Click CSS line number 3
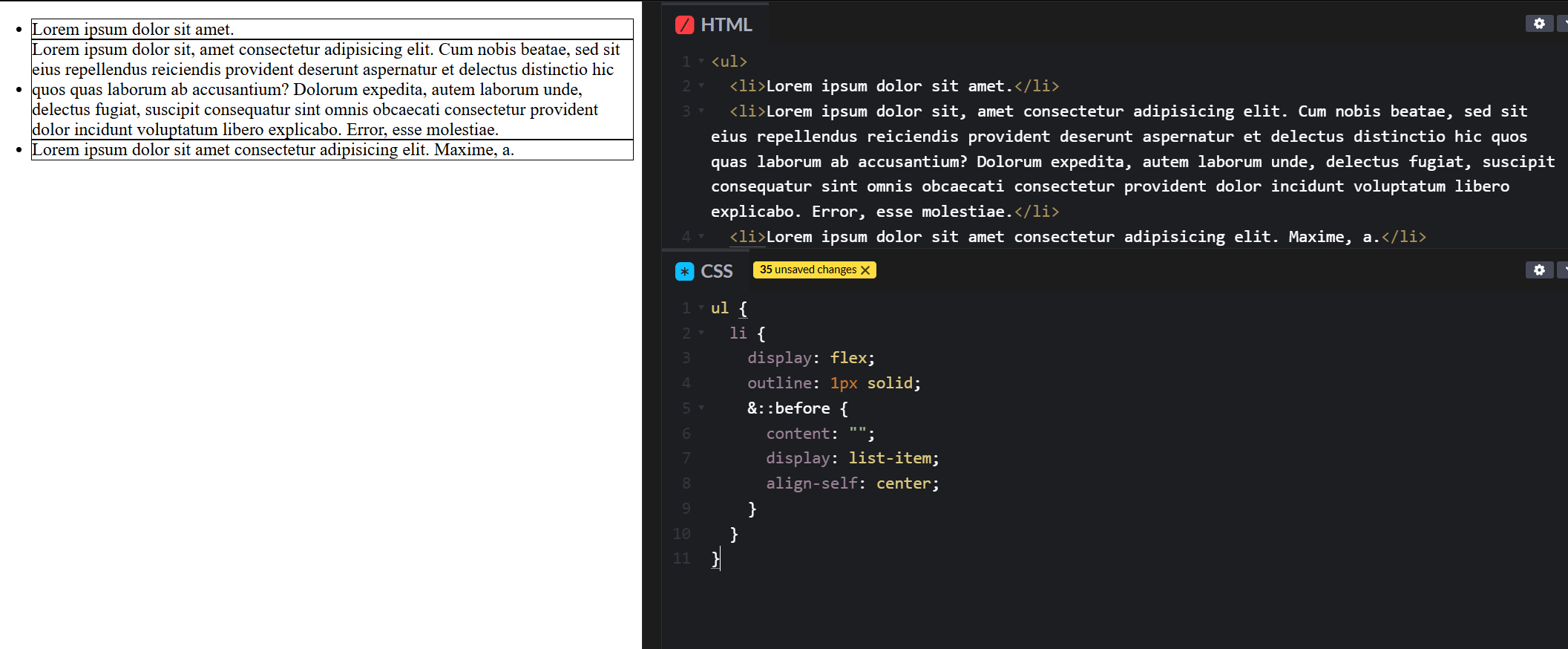The height and width of the screenshot is (649, 1568). [686, 358]
